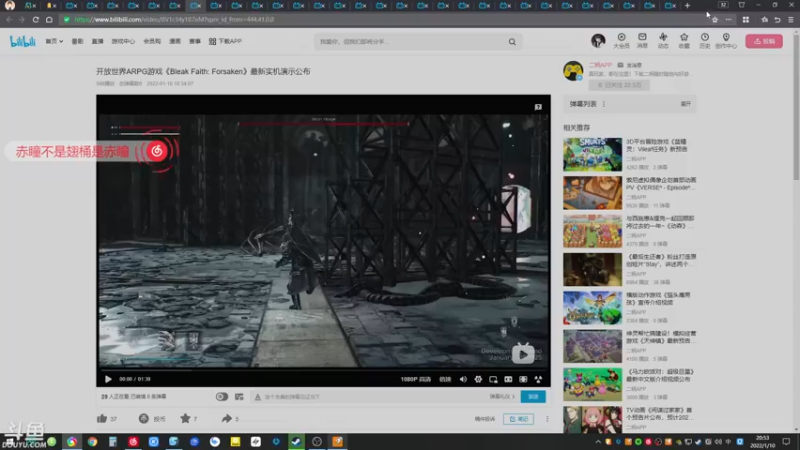This screenshot has width=800, height=450.
Task: Expand the 弹幕列表 panel with 展开
Action: point(685,104)
